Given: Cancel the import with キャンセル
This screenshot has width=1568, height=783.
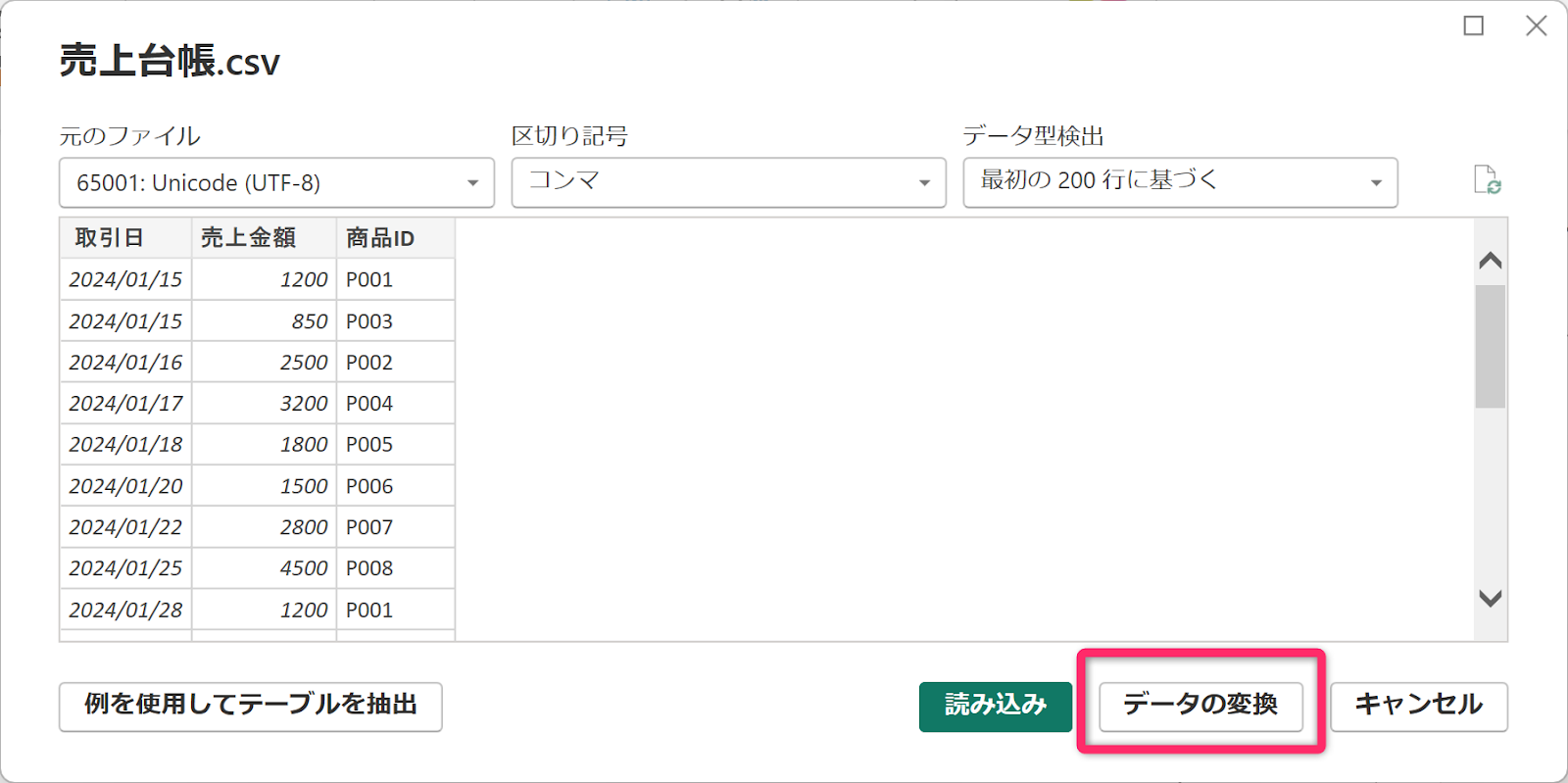Looking at the screenshot, I should pos(1418,707).
